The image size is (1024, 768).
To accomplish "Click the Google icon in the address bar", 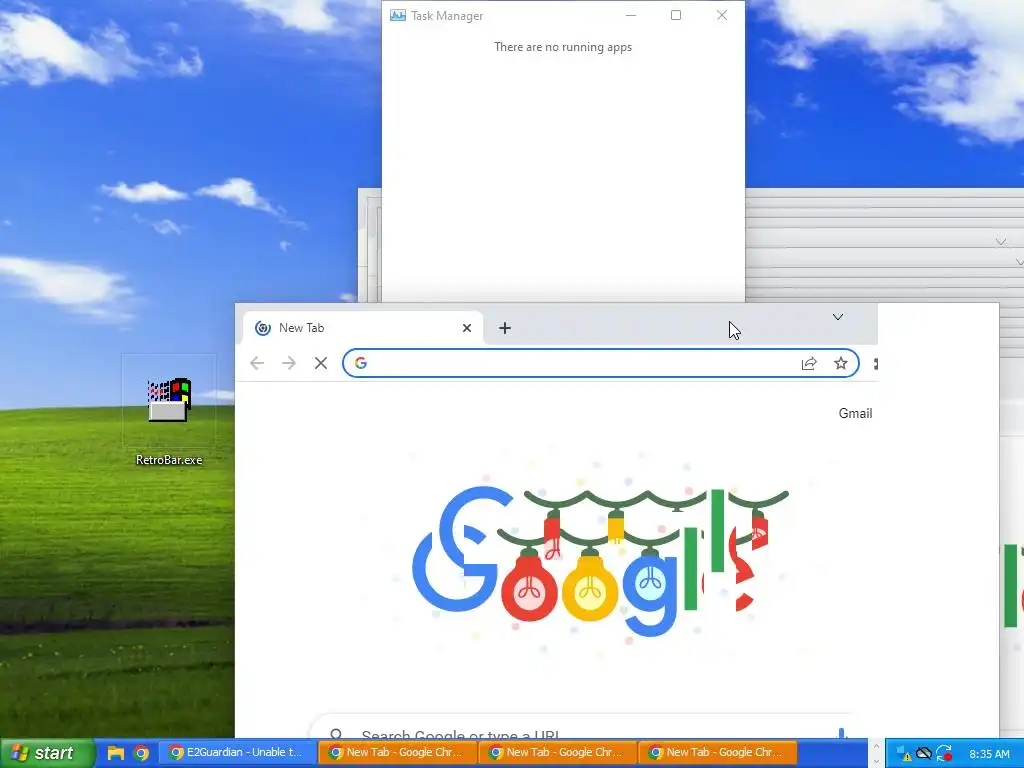I will pyautogui.click(x=361, y=363).
